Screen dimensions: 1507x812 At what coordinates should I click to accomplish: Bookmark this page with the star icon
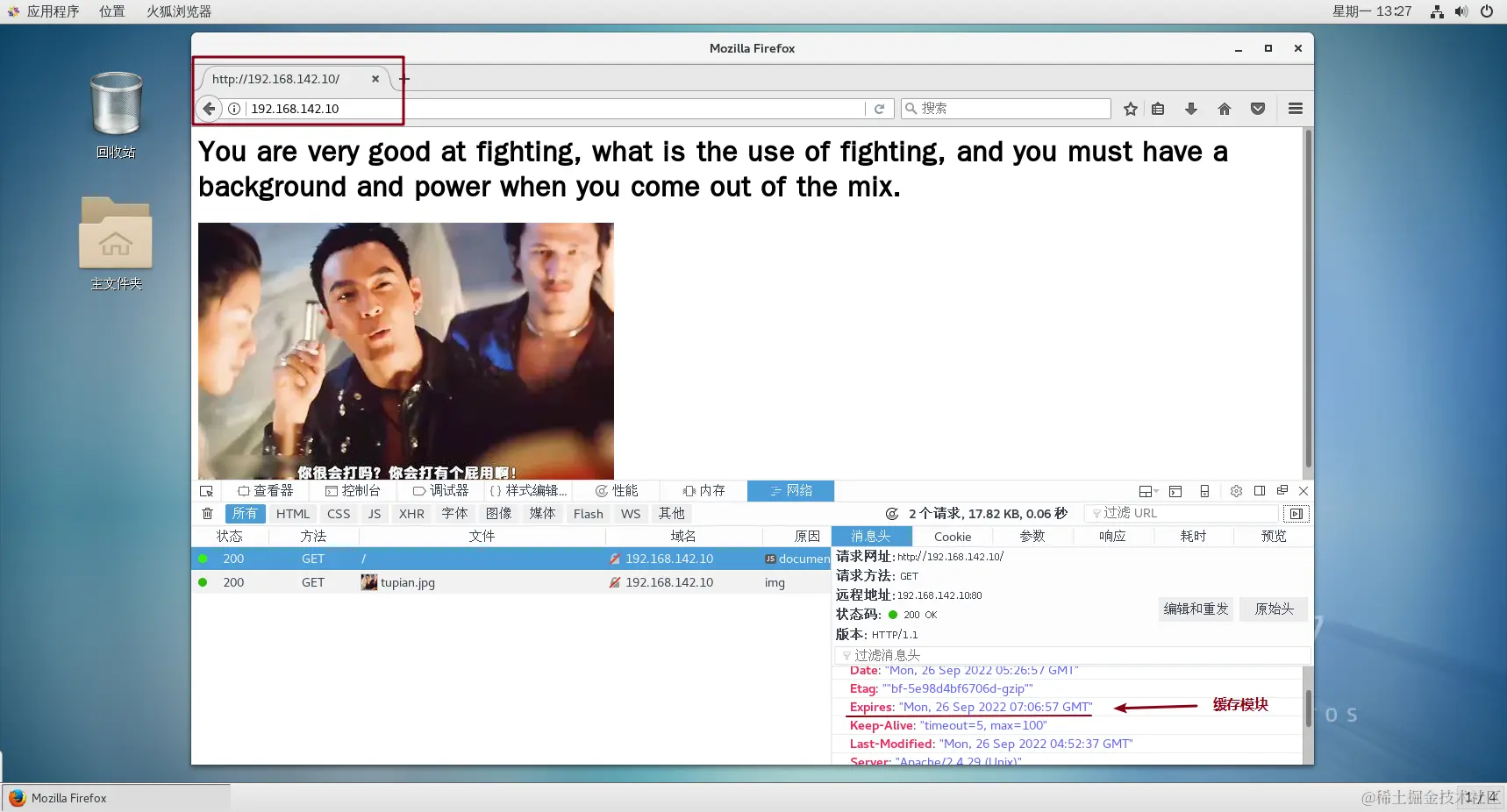point(1131,109)
